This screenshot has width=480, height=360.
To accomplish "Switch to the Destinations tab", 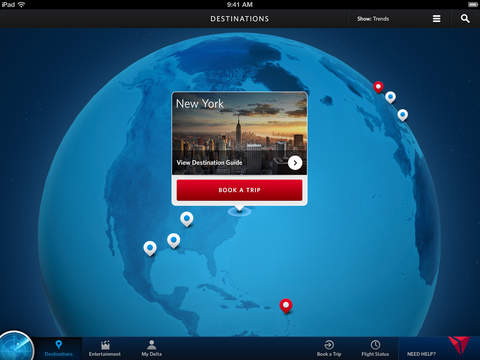I will (x=59, y=348).
